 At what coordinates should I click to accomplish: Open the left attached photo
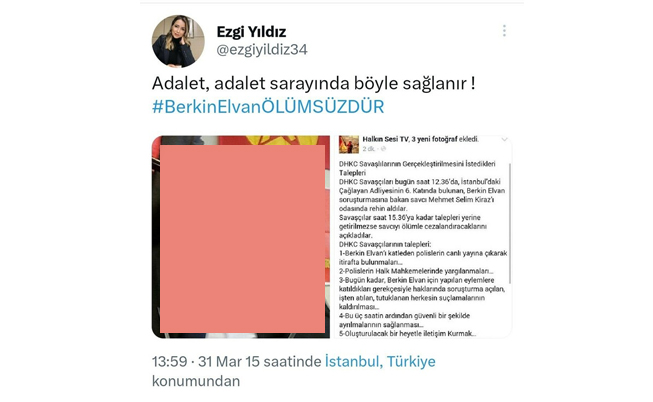[241, 237]
